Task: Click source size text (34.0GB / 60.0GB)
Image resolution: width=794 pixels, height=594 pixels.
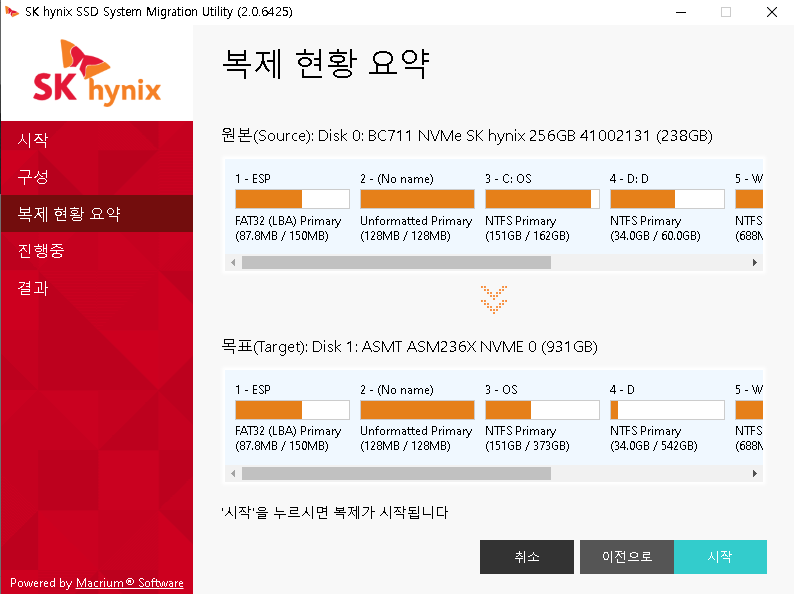Action: tap(655, 236)
